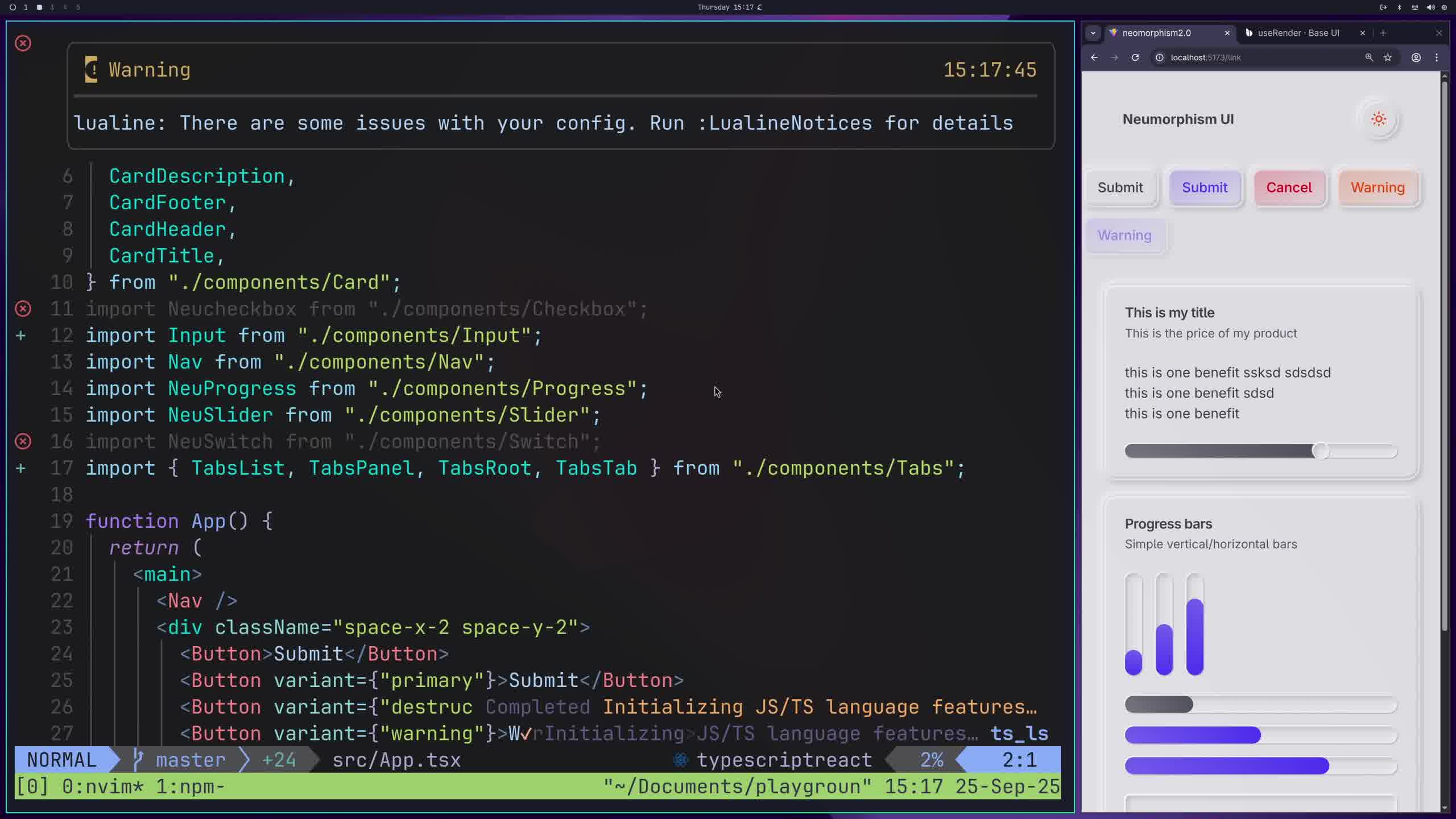The width and height of the screenshot is (1456, 819).
Task: Go back in browser history
Action: (x=1094, y=57)
